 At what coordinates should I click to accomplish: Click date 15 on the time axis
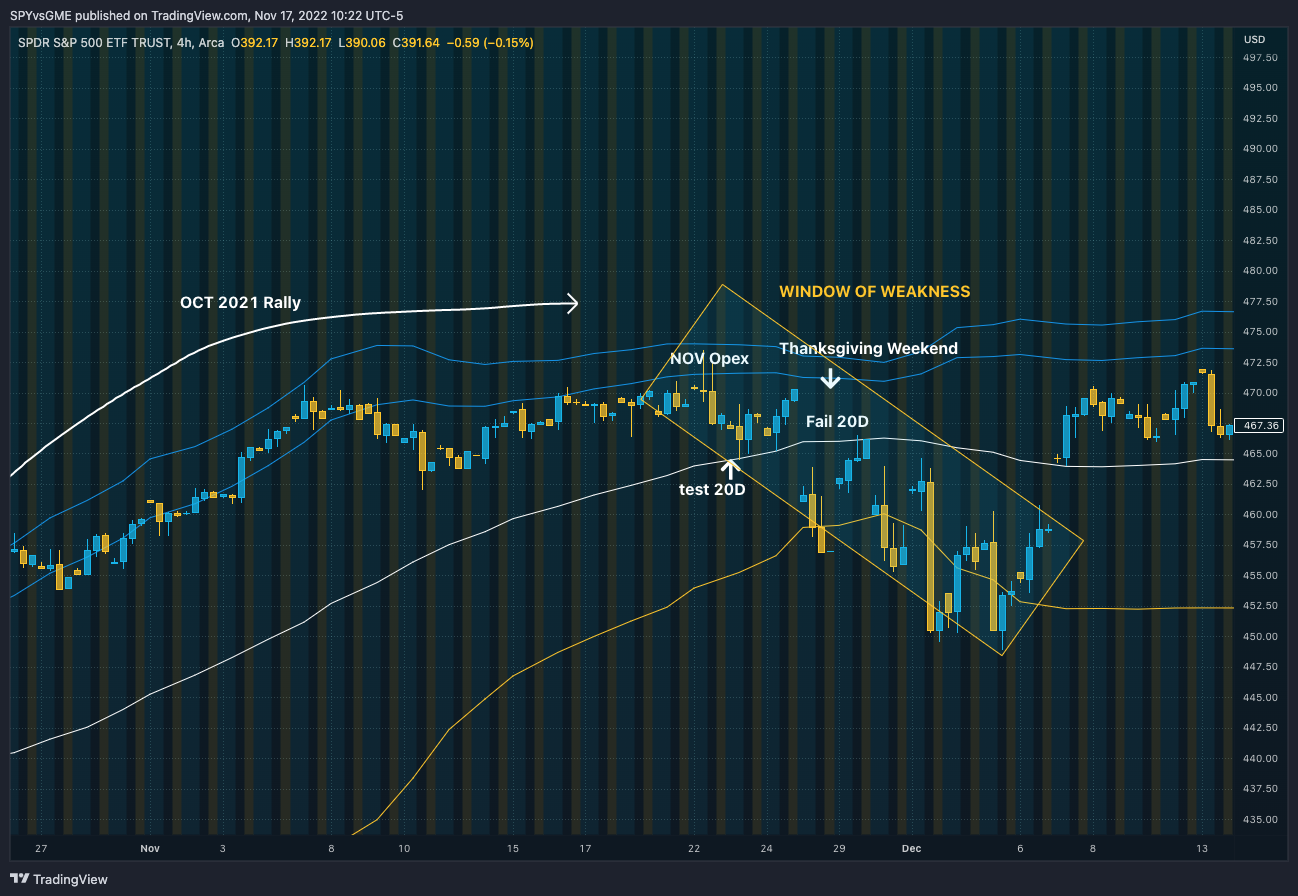tap(513, 849)
